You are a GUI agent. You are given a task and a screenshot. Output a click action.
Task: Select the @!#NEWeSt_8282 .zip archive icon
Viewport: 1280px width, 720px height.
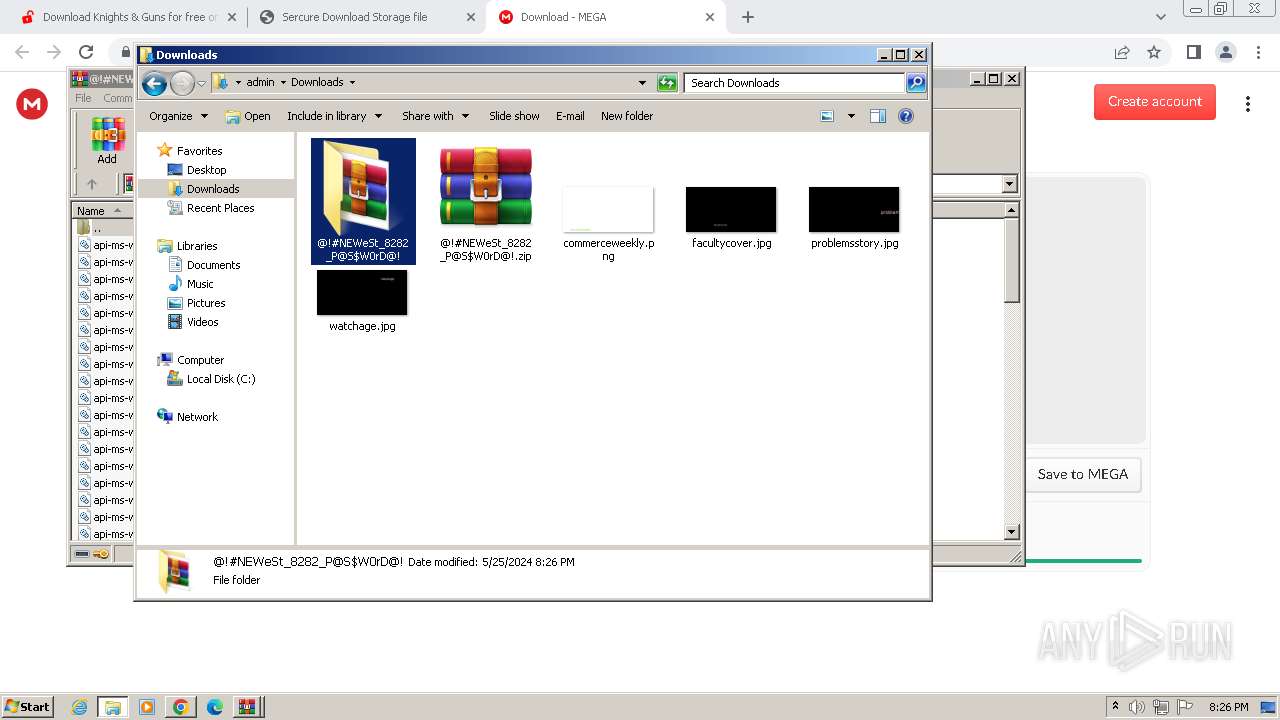[x=486, y=189]
